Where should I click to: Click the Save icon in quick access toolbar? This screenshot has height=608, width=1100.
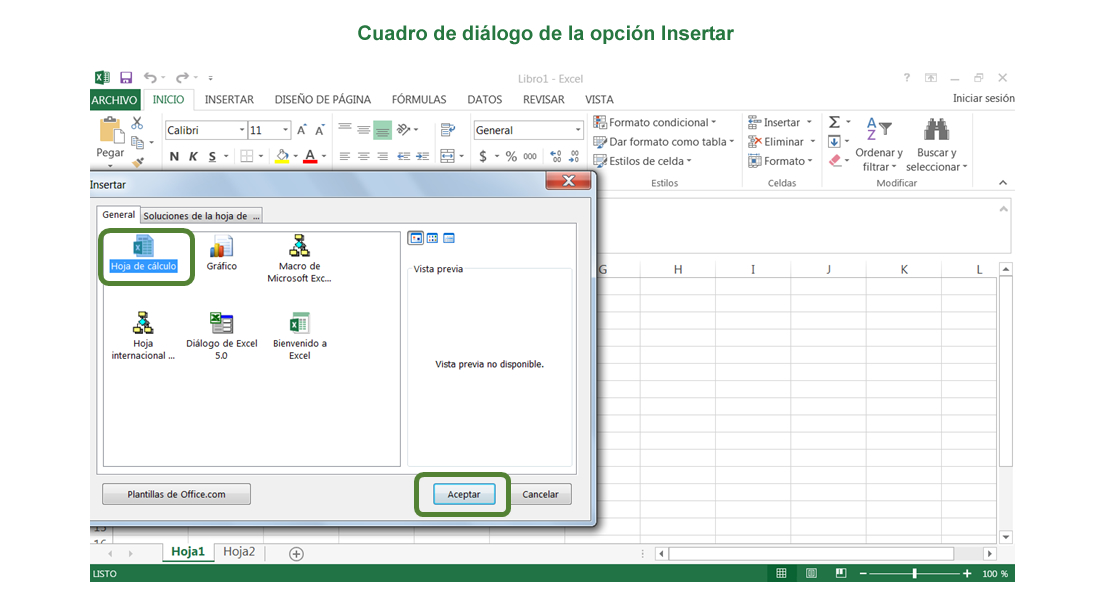pos(126,78)
